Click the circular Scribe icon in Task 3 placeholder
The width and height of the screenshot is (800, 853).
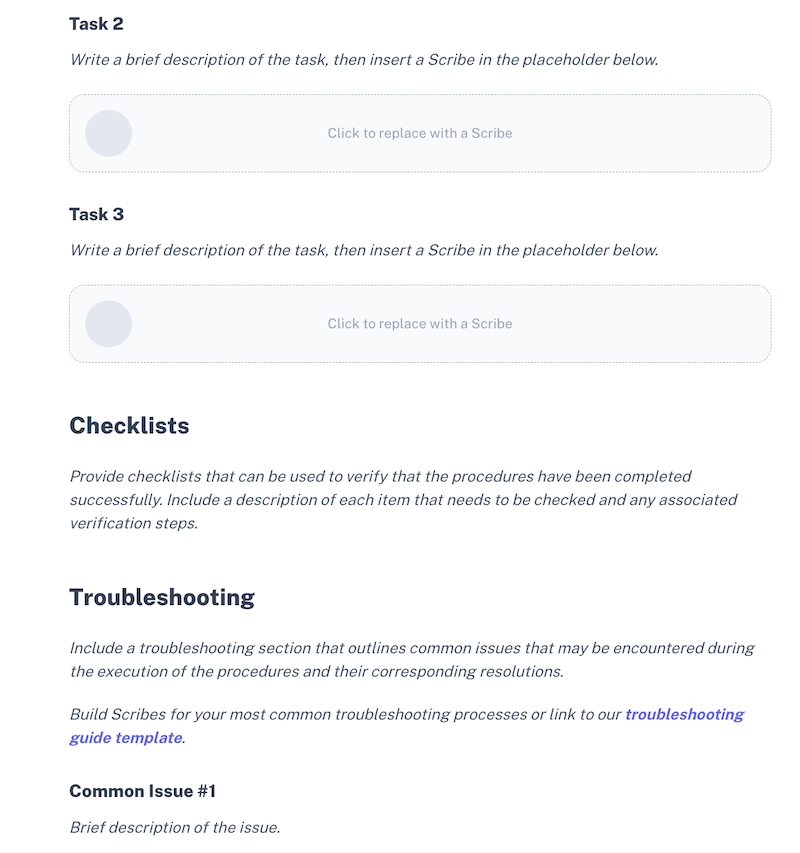point(108,324)
